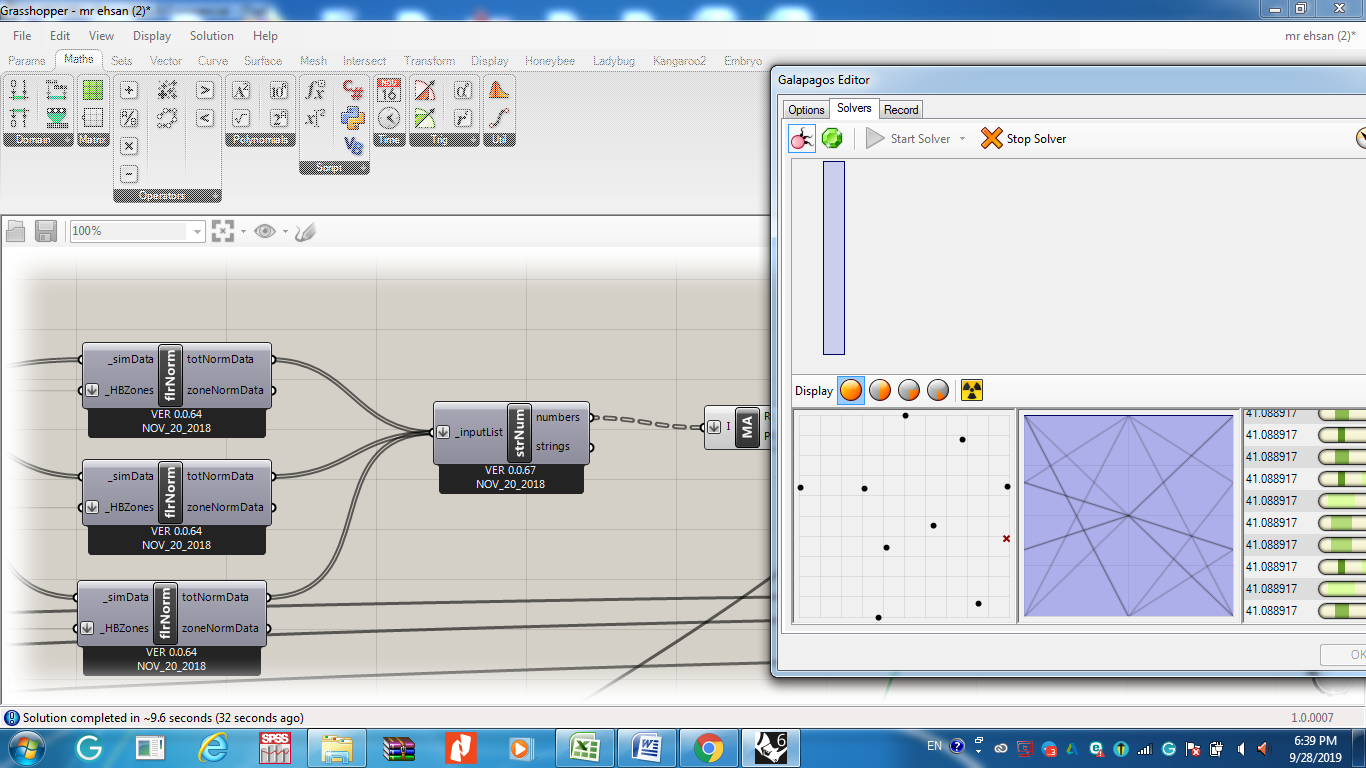Pick the Smaller Than operator icon
This screenshot has height=768, width=1366.
[x=204, y=118]
